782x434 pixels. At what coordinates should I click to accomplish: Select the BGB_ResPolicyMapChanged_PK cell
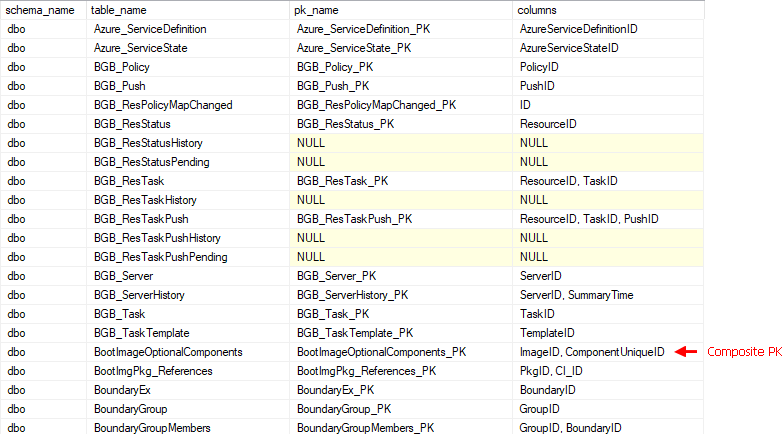(x=376, y=105)
